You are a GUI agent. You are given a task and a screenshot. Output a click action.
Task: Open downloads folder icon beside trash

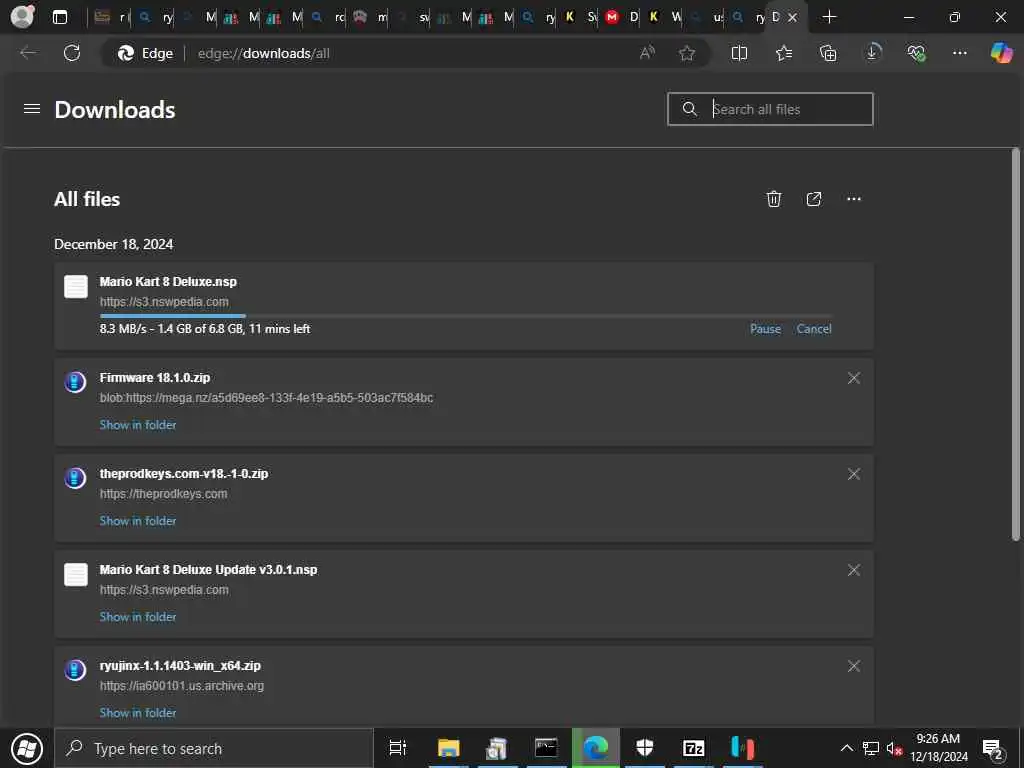pyautogui.click(x=814, y=199)
